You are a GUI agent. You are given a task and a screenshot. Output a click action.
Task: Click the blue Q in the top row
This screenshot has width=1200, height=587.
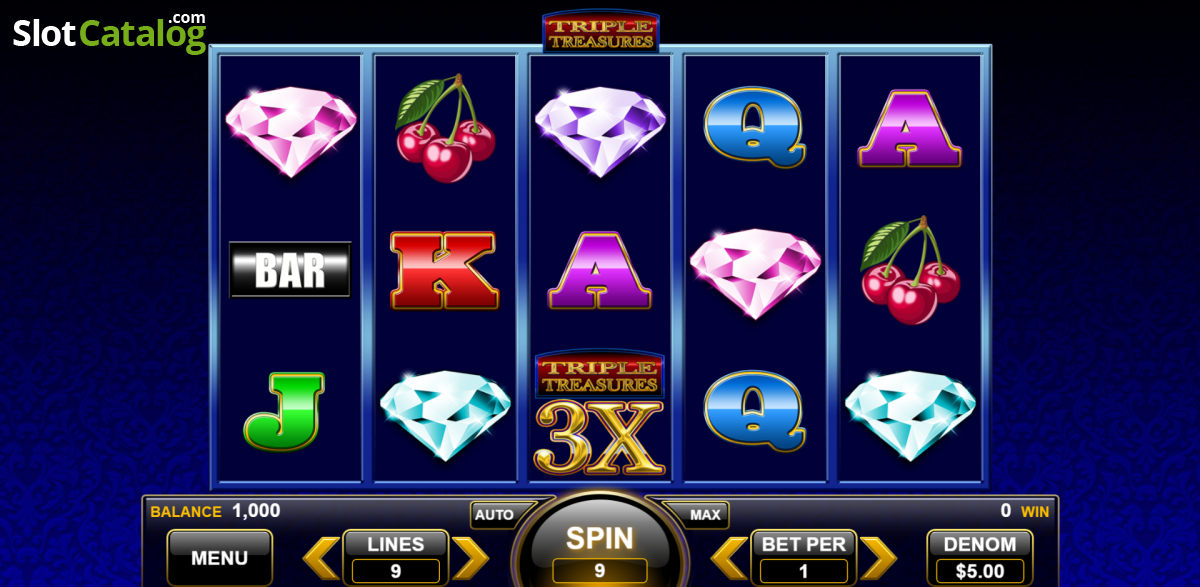pos(754,126)
